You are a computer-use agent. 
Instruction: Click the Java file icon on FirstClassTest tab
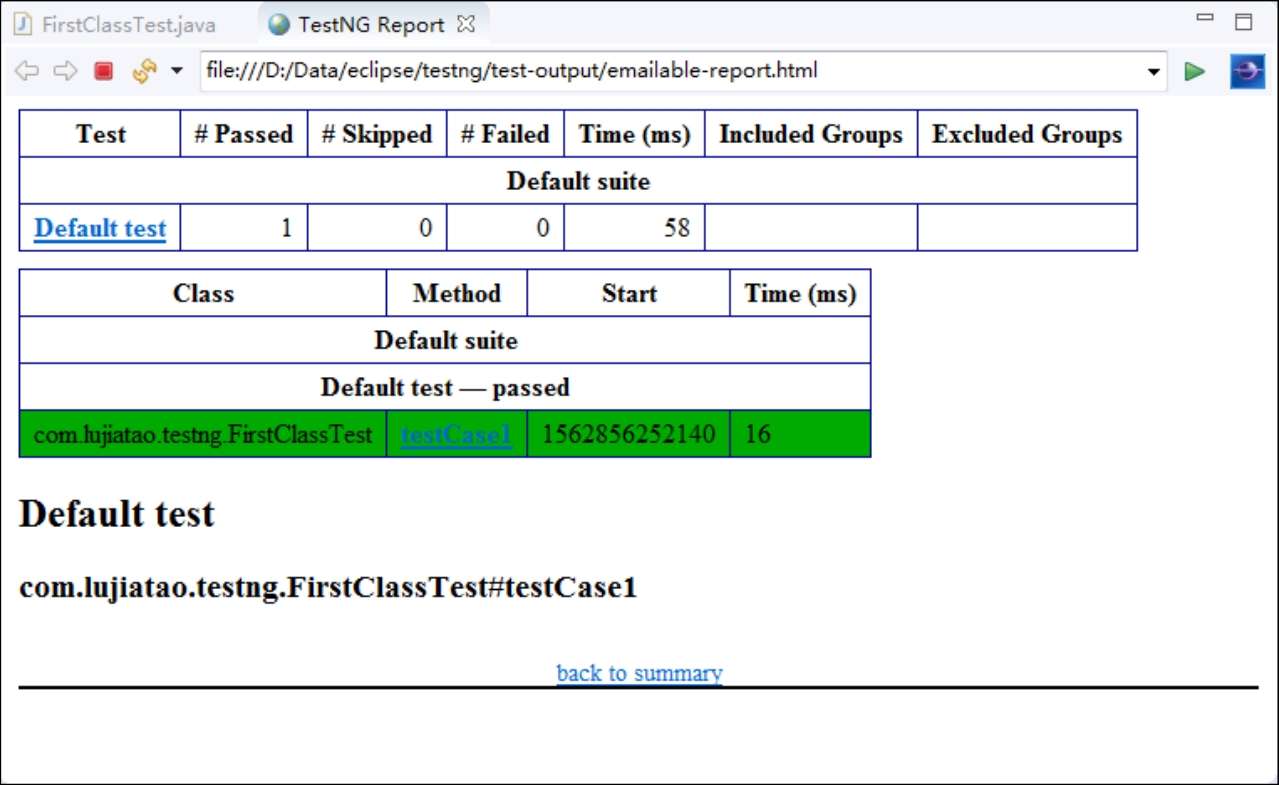(x=22, y=25)
